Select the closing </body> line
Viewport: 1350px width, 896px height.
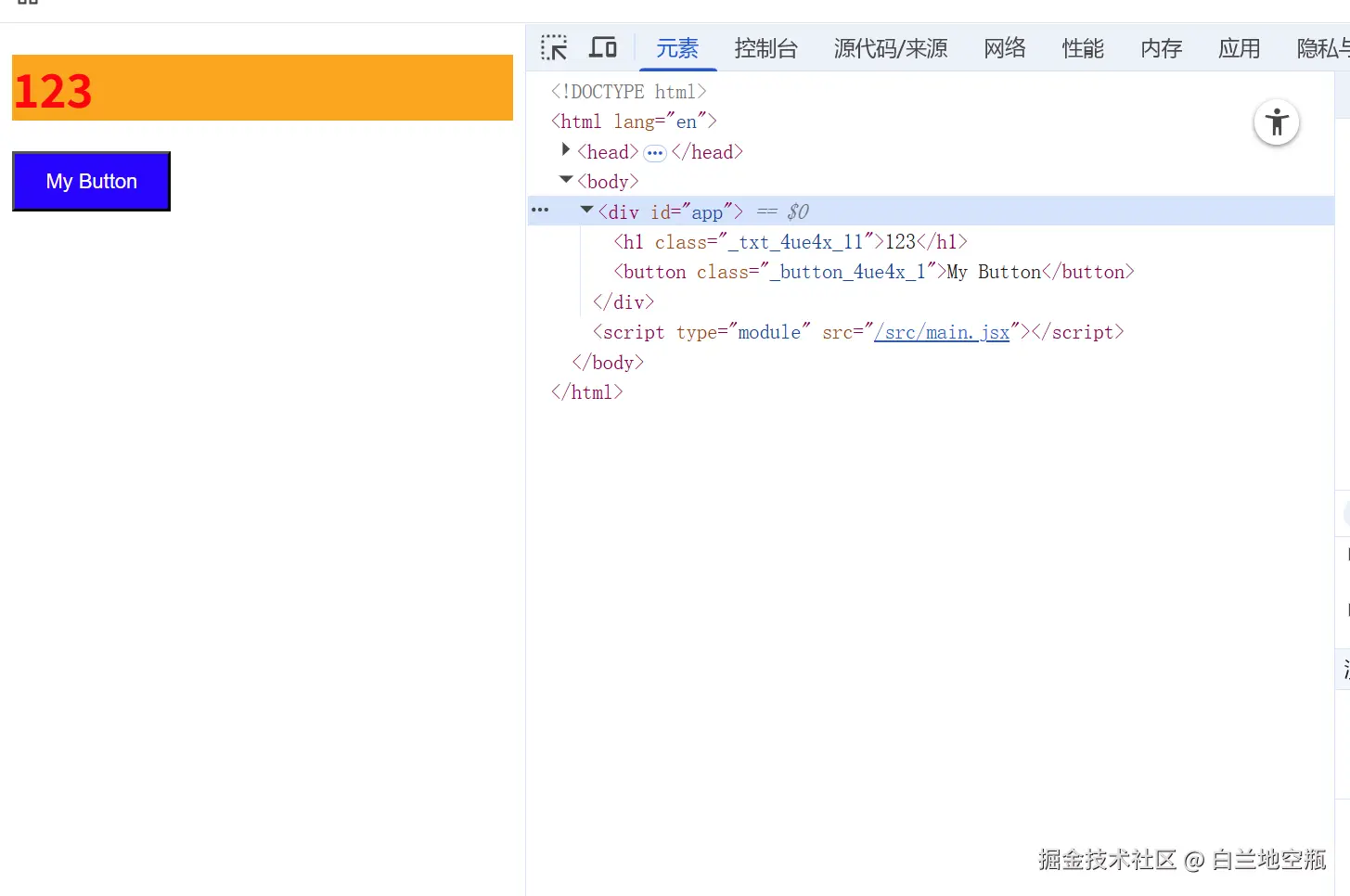[608, 363]
